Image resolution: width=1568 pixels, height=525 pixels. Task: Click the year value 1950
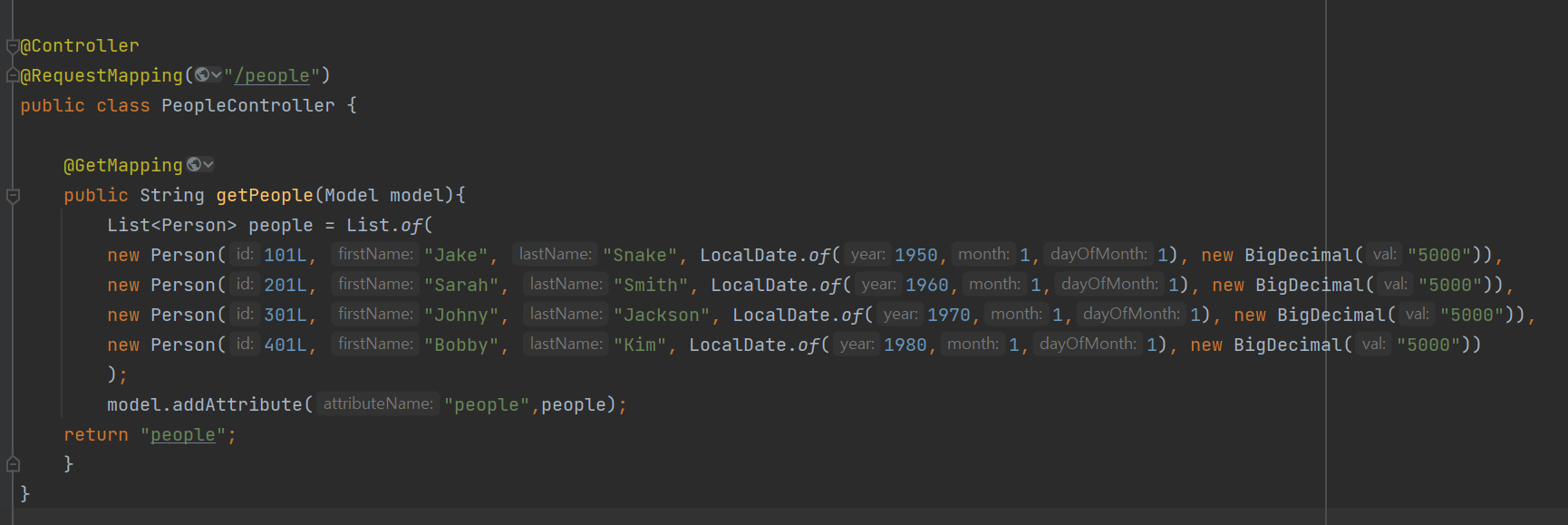point(916,255)
